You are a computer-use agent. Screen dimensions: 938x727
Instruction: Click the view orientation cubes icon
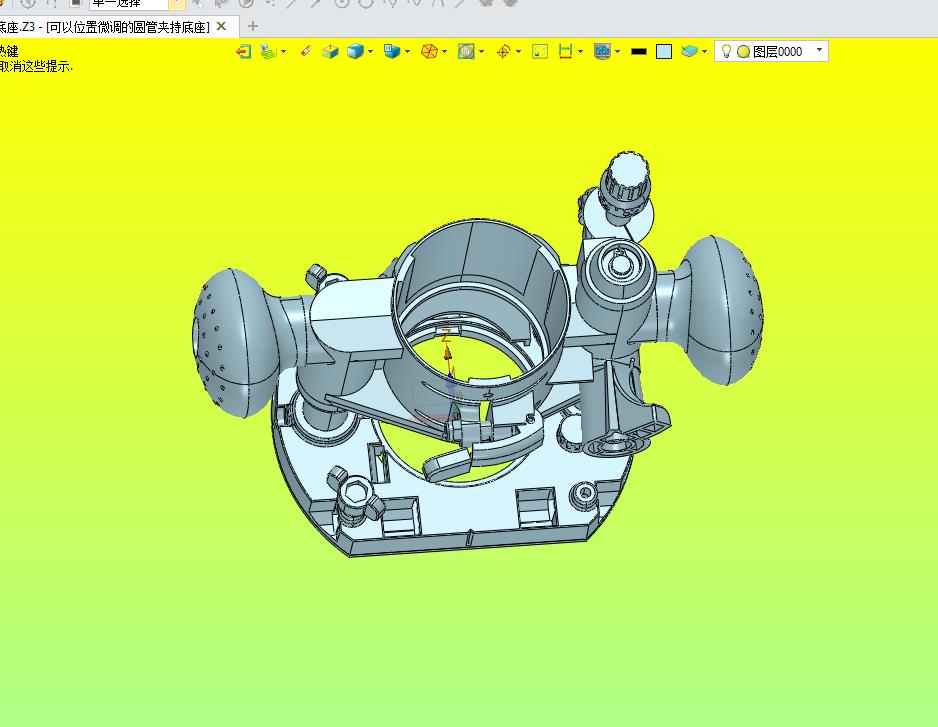pos(392,51)
